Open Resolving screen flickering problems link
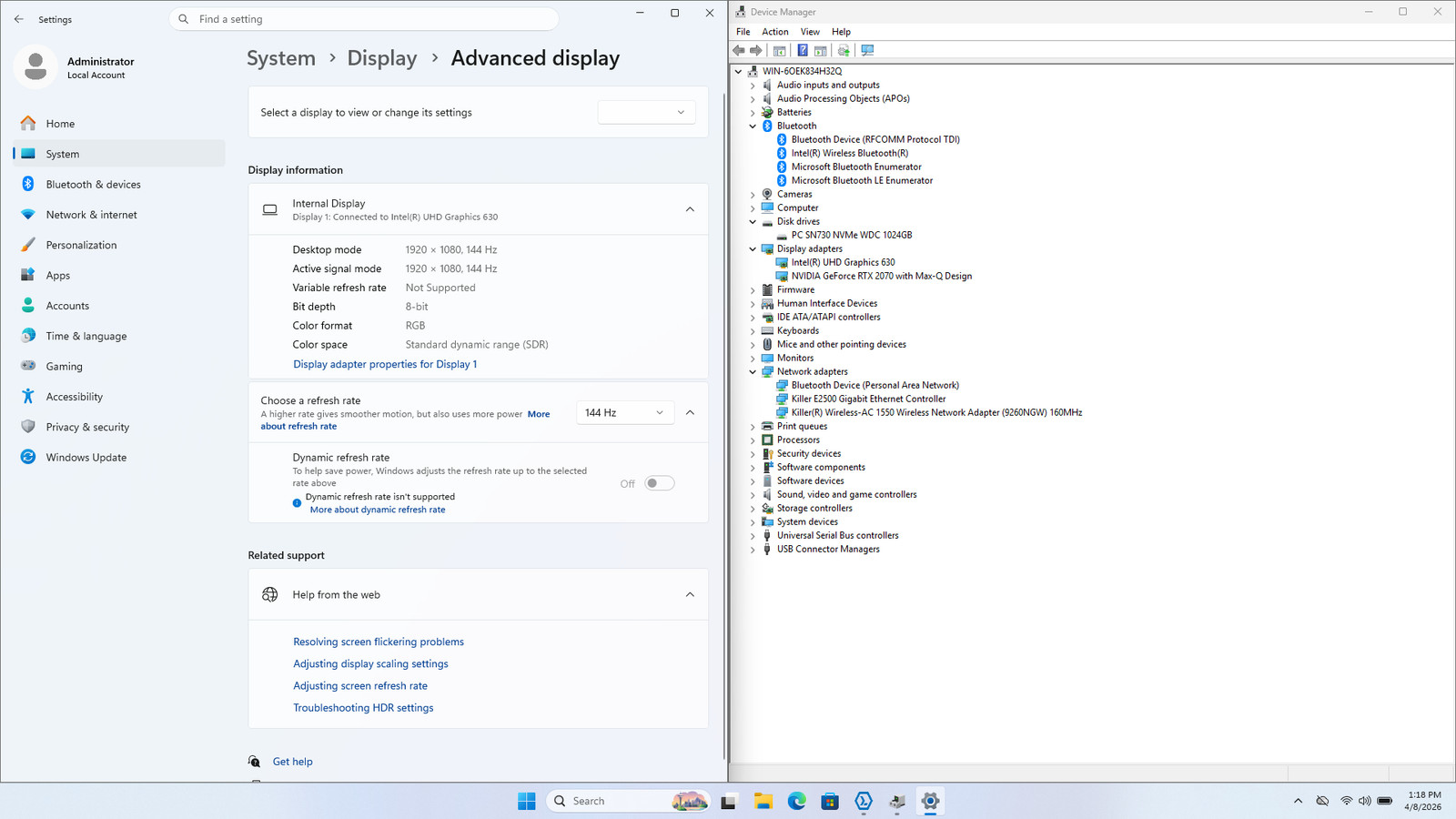 [x=379, y=642]
